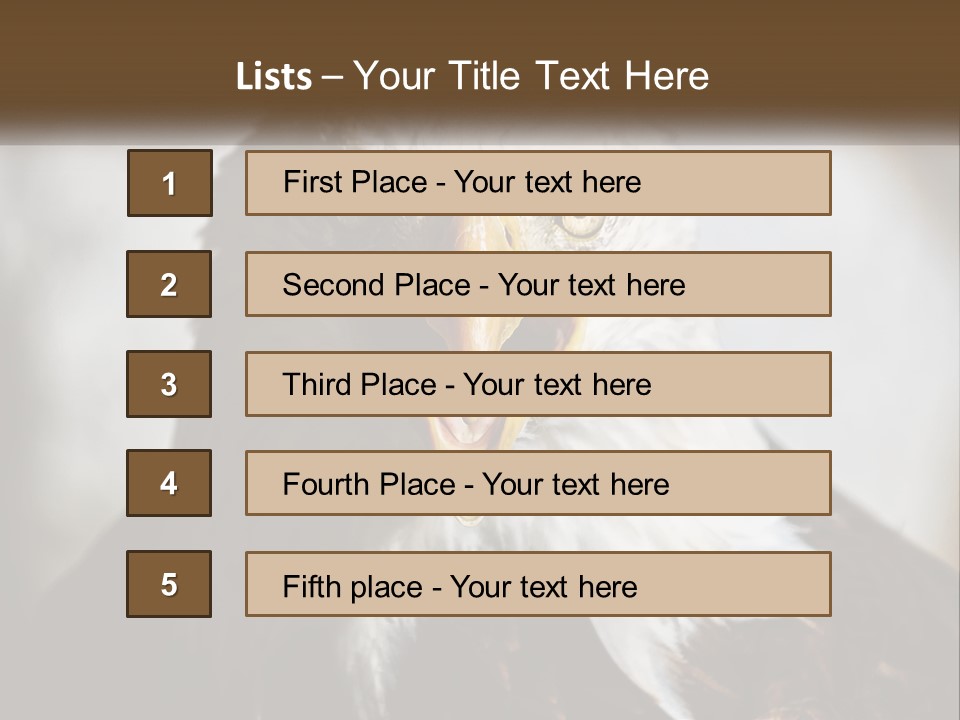Select the number 5 box
Viewport: 960px width, 720px height.
coord(169,584)
